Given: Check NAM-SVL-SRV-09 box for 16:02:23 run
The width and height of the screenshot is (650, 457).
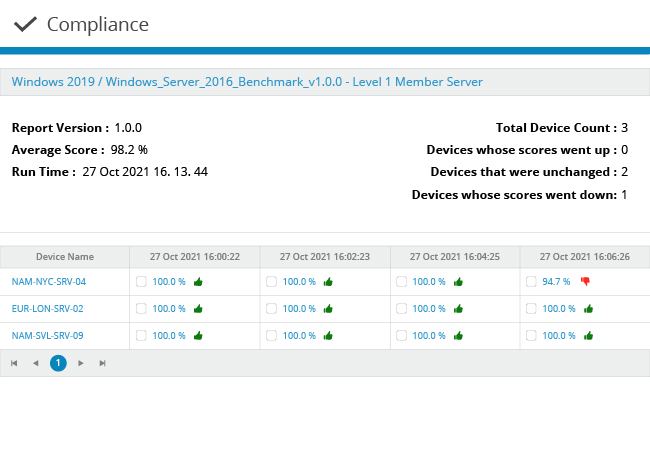Looking at the screenshot, I should click(271, 335).
